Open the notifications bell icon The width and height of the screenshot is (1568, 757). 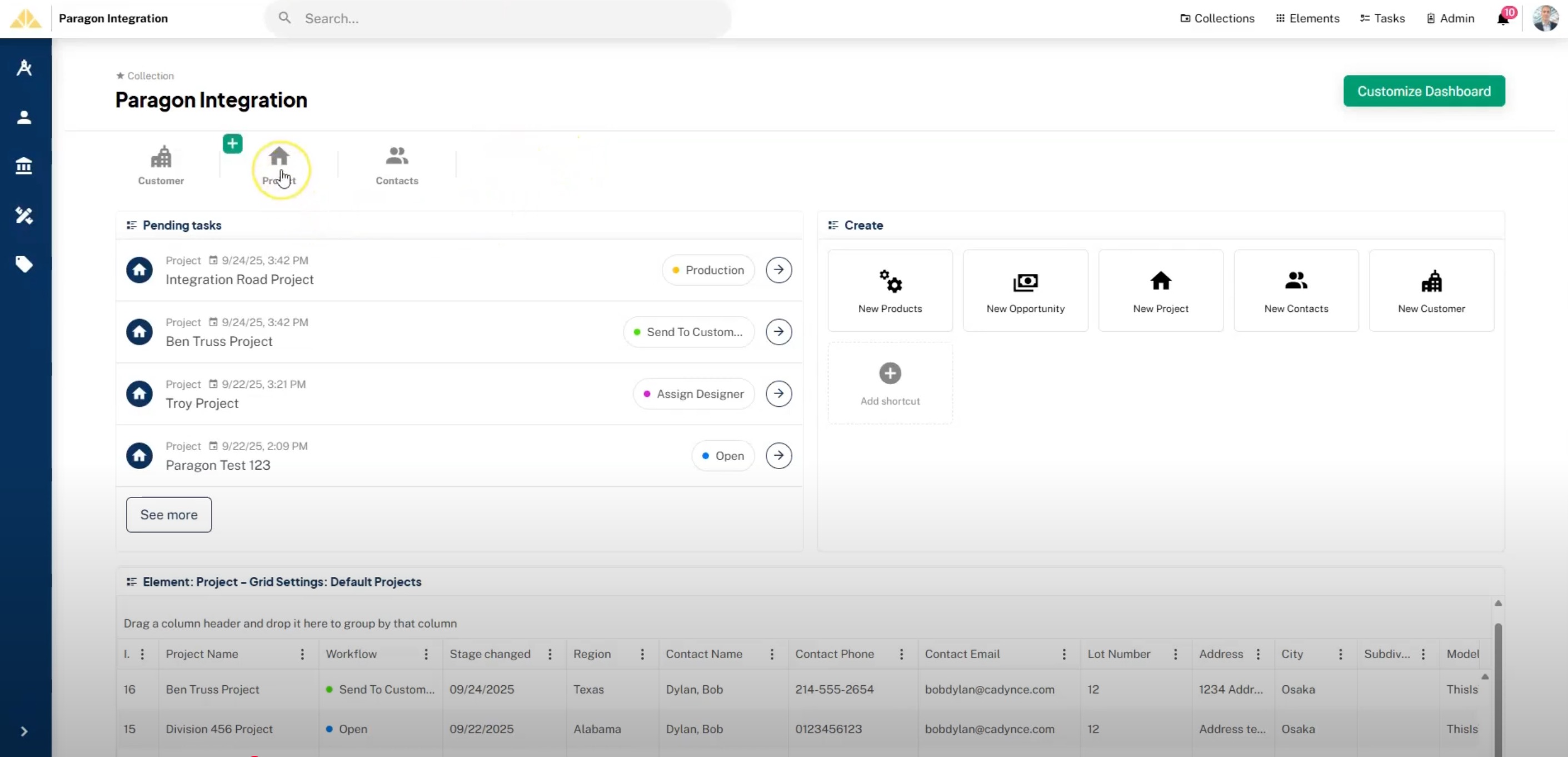pos(1502,19)
